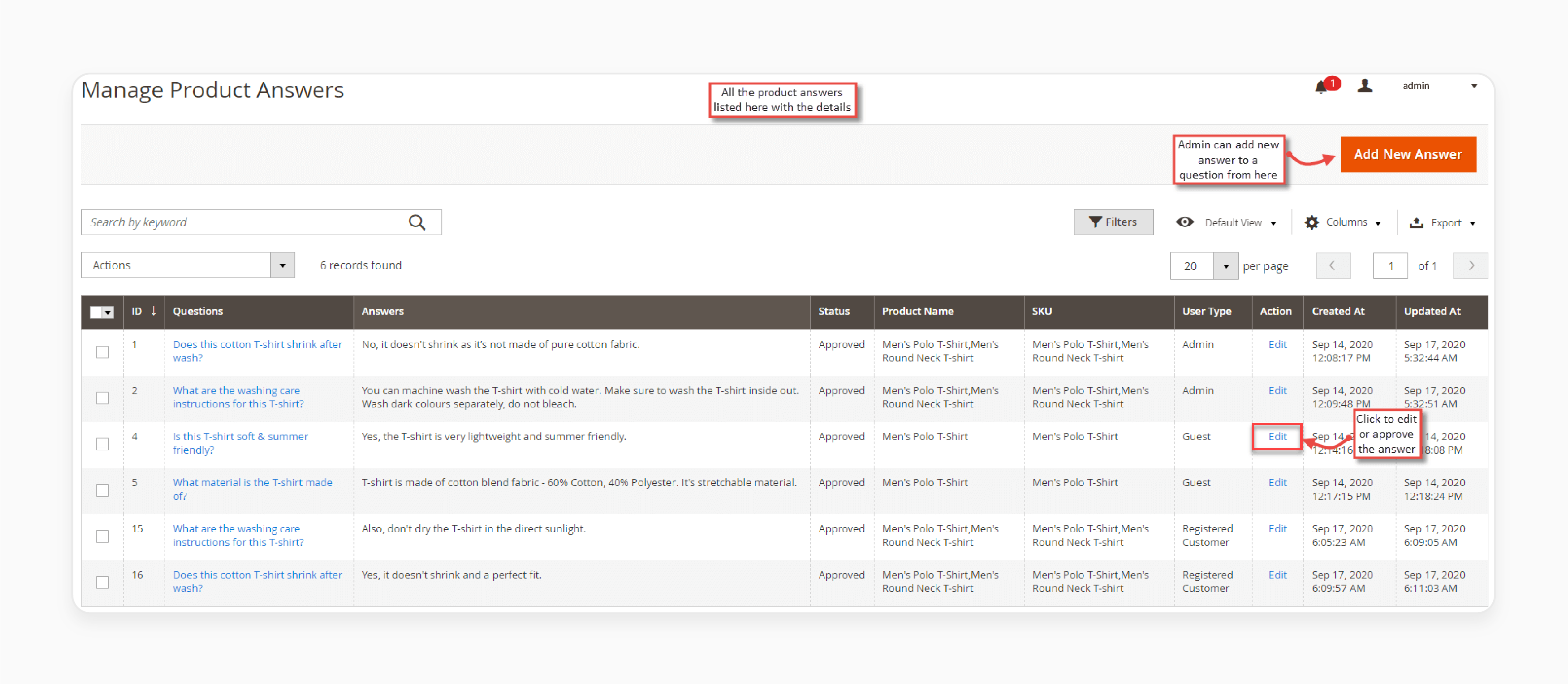
Task: Select checkbox for answer ID 5
Action: (x=102, y=490)
